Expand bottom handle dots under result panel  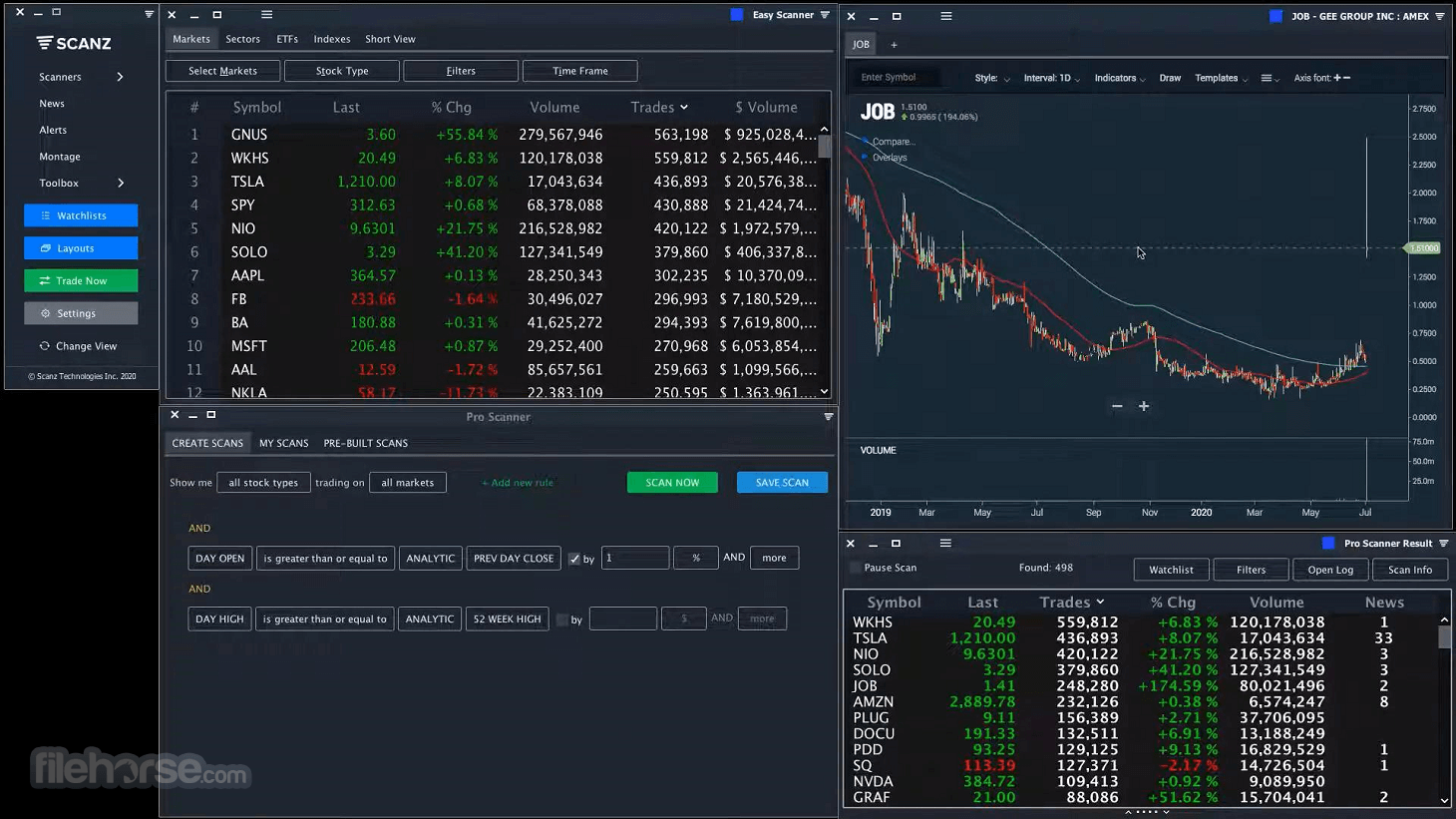[1147, 812]
